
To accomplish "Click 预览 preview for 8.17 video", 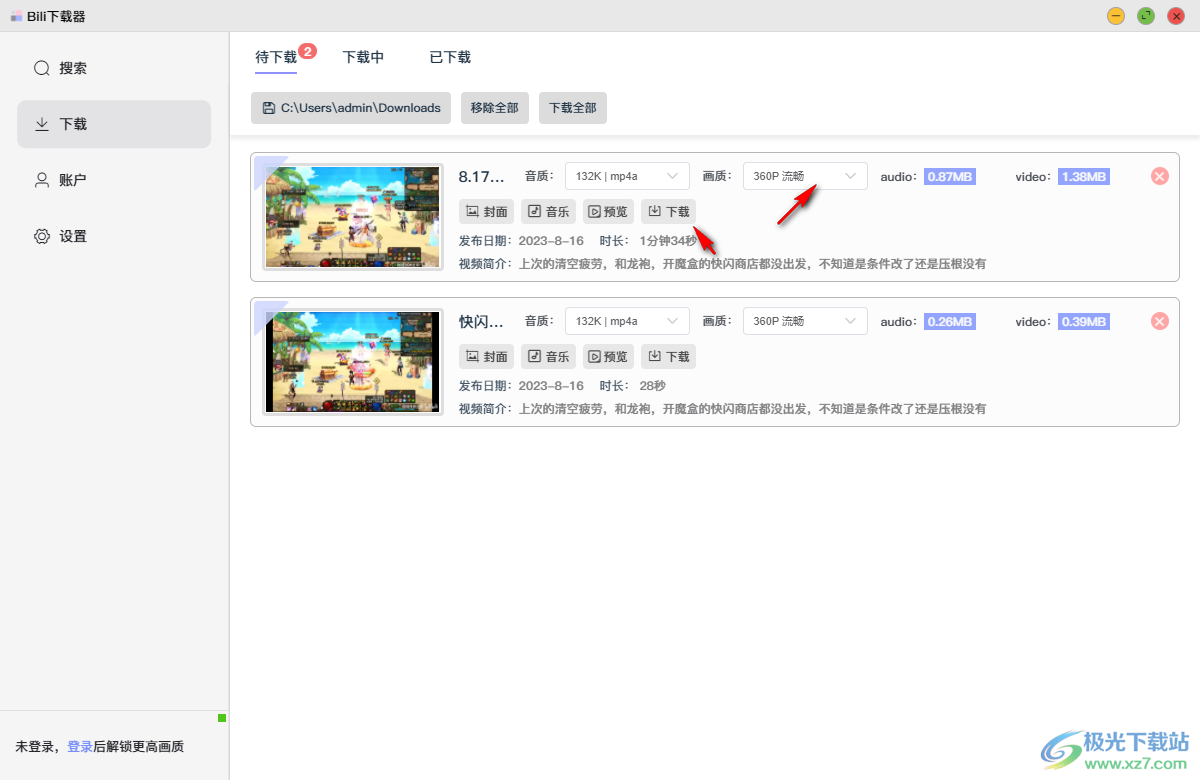I will click(x=608, y=212).
